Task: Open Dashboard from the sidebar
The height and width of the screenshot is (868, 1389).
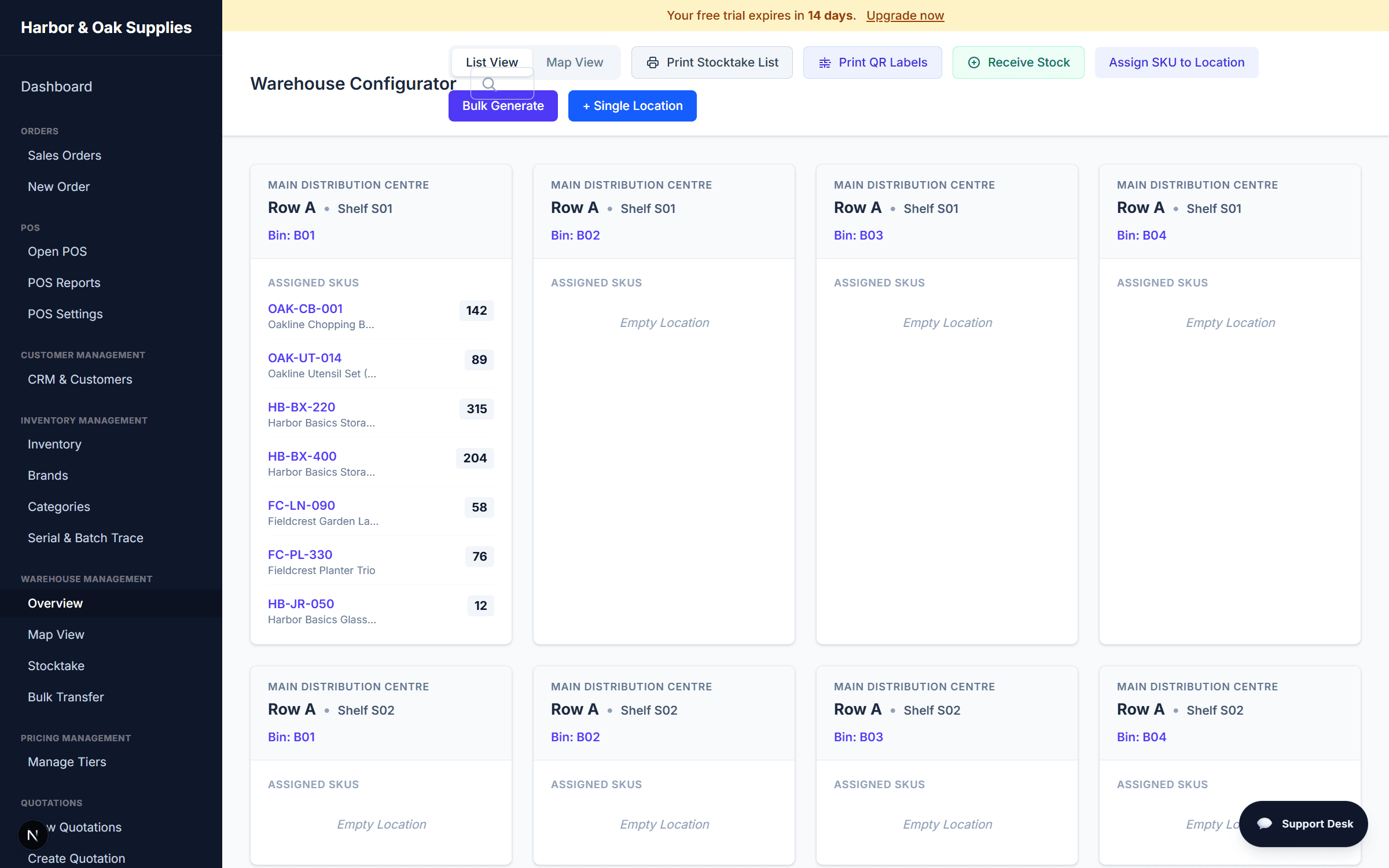Action: click(x=57, y=87)
